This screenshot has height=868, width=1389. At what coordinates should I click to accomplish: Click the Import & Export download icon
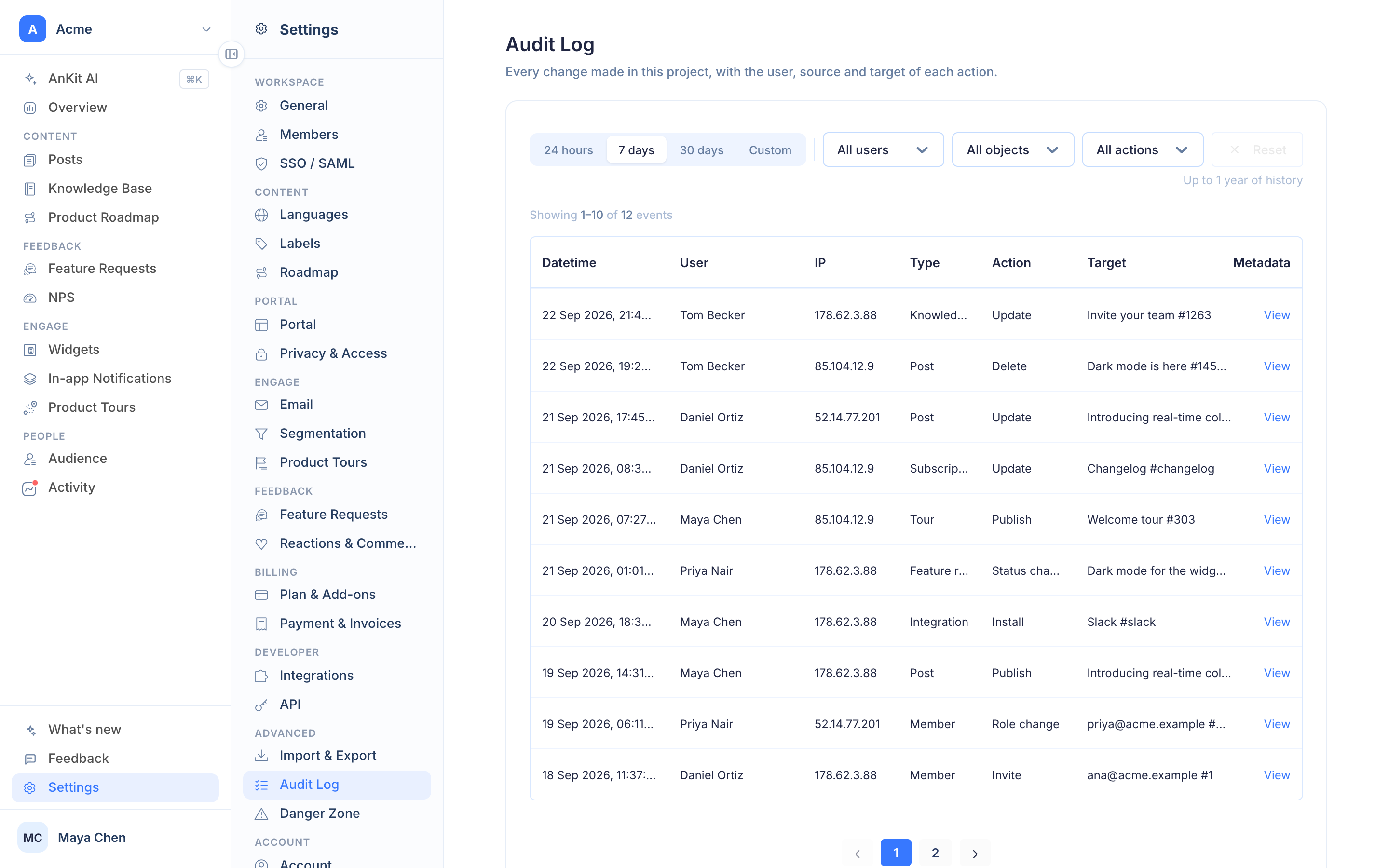(262, 756)
